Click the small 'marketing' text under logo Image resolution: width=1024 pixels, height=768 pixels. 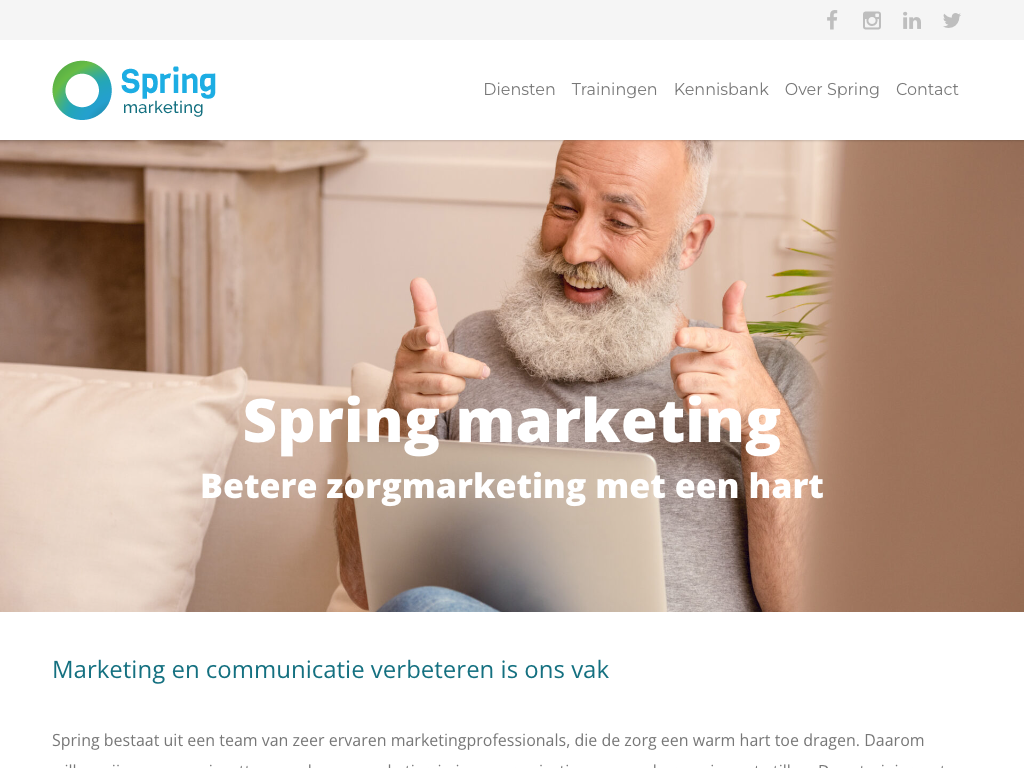click(163, 108)
